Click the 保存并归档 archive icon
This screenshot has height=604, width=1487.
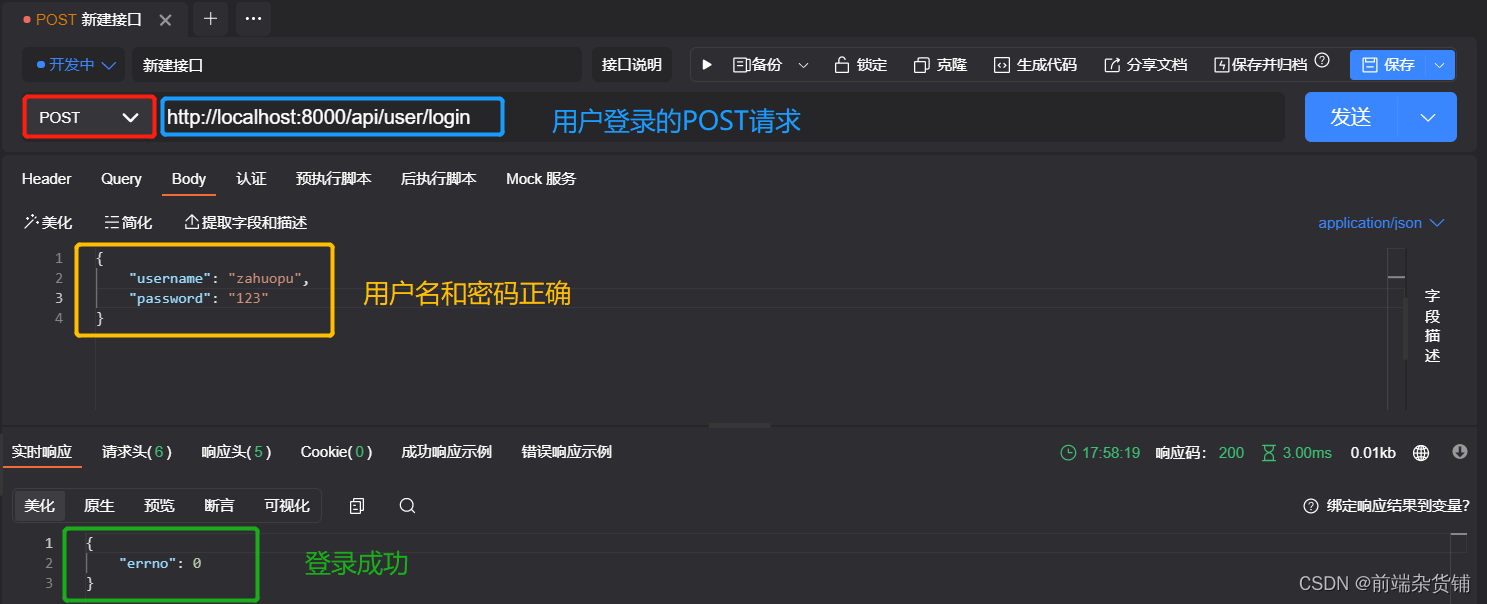coord(1221,64)
